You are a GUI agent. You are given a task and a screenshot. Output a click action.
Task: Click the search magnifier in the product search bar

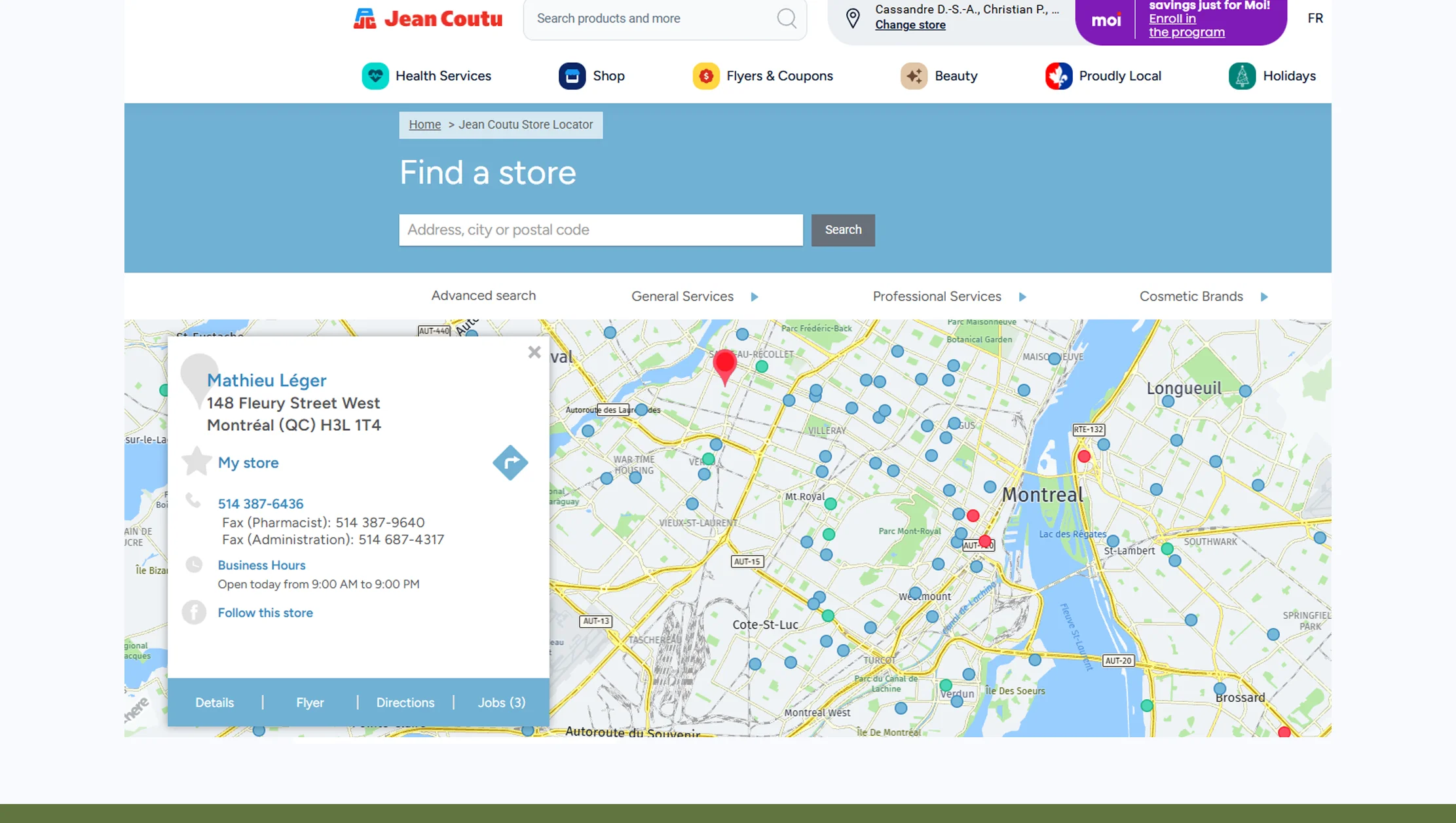tap(786, 18)
